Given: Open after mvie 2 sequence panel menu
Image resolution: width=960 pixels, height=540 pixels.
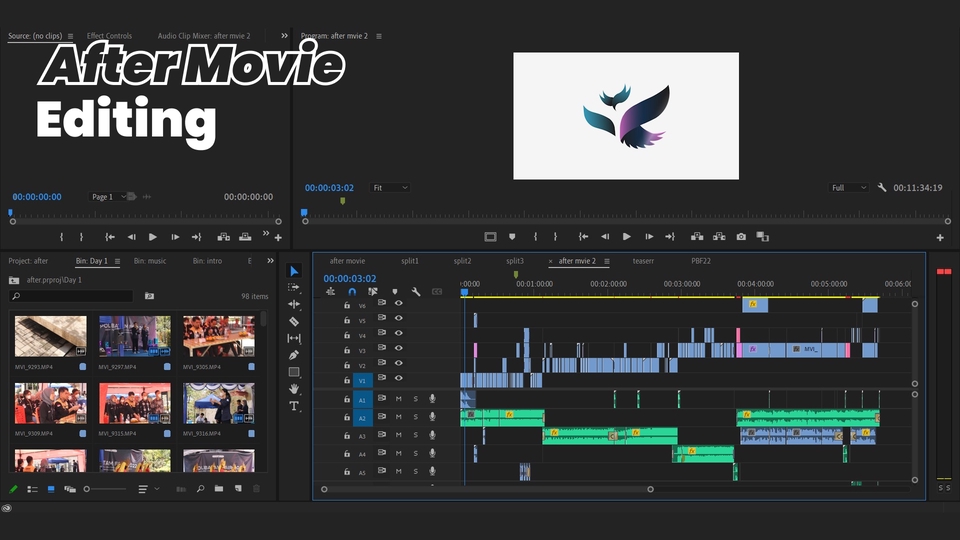Looking at the screenshot, I should [x=607, y=261].
